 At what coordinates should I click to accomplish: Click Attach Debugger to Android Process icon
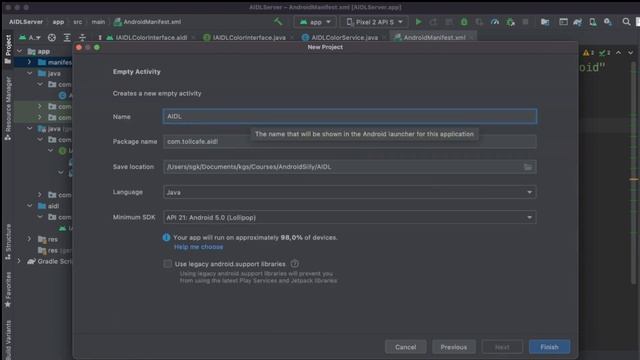point(510,22)
